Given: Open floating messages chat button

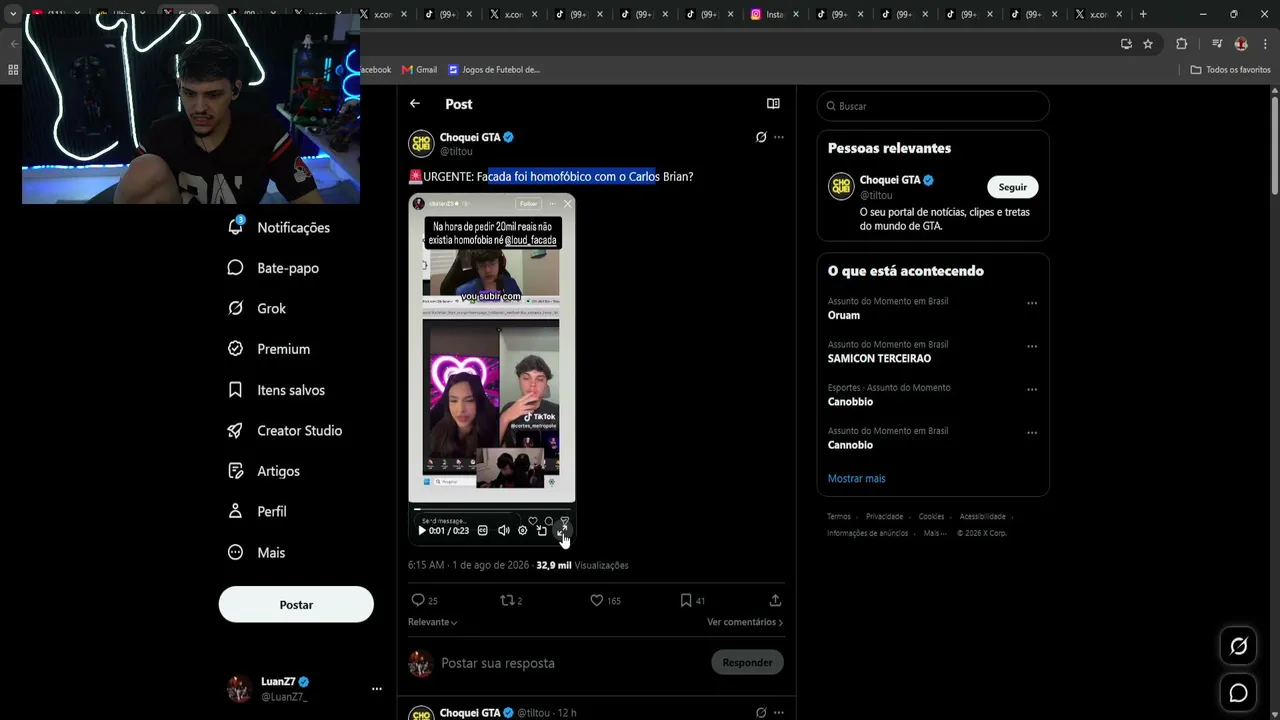Looking at the screenshot, I should [1238, 693].
